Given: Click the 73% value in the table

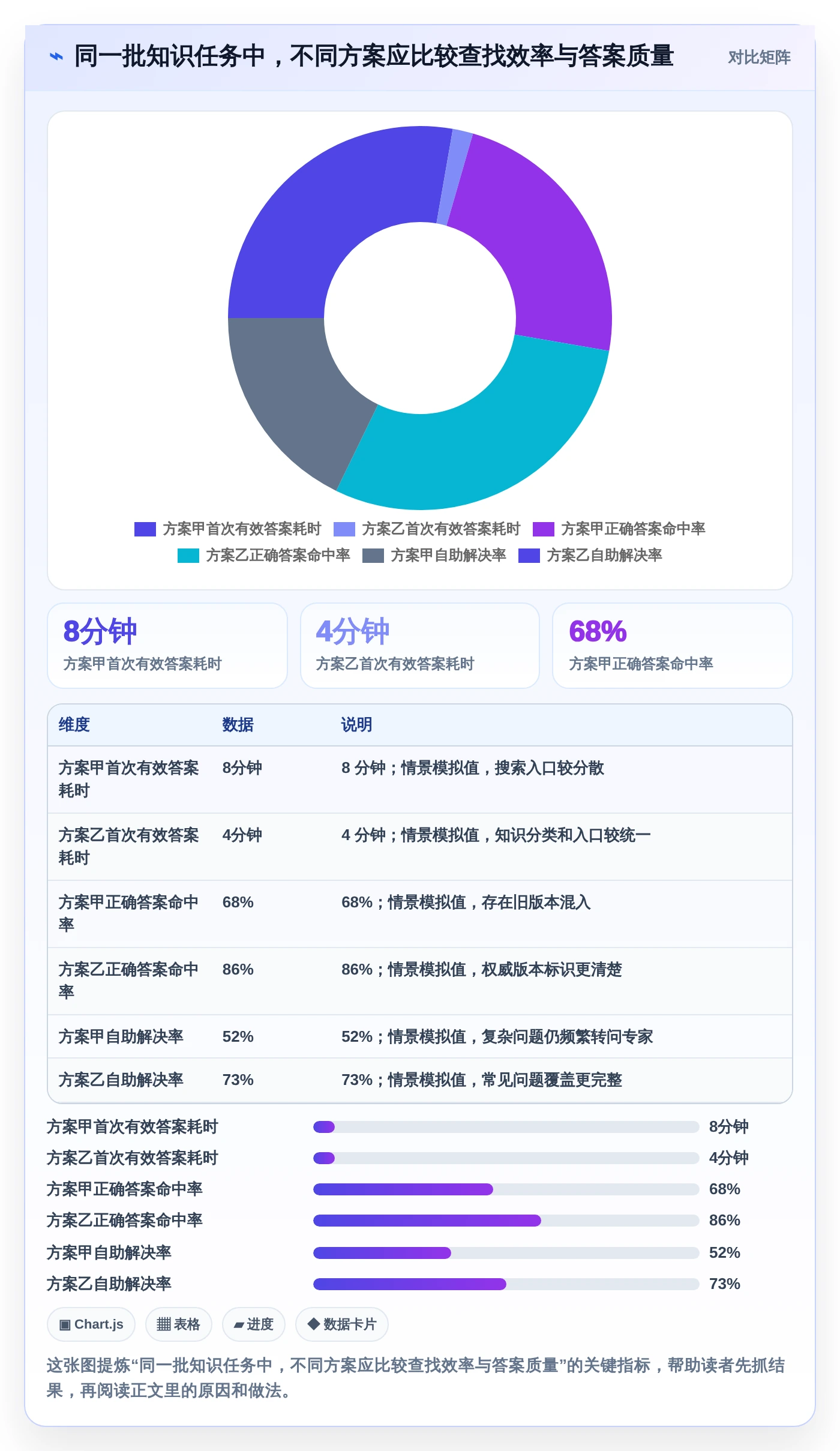Looking at the screenshot, I should pos(238,1080).
